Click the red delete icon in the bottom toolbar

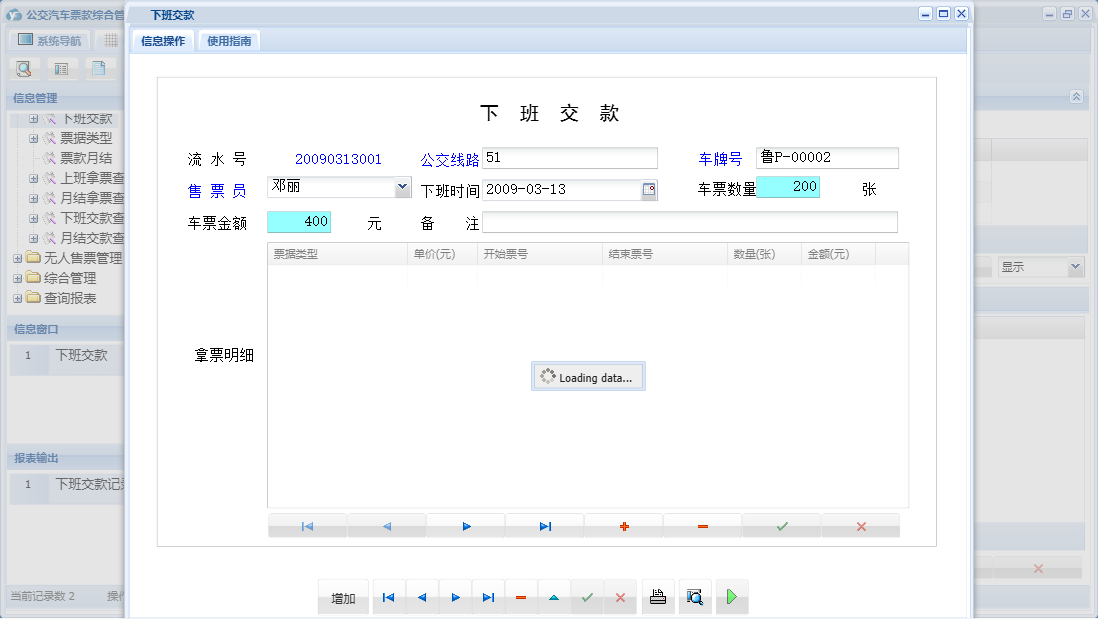point(521,597)
